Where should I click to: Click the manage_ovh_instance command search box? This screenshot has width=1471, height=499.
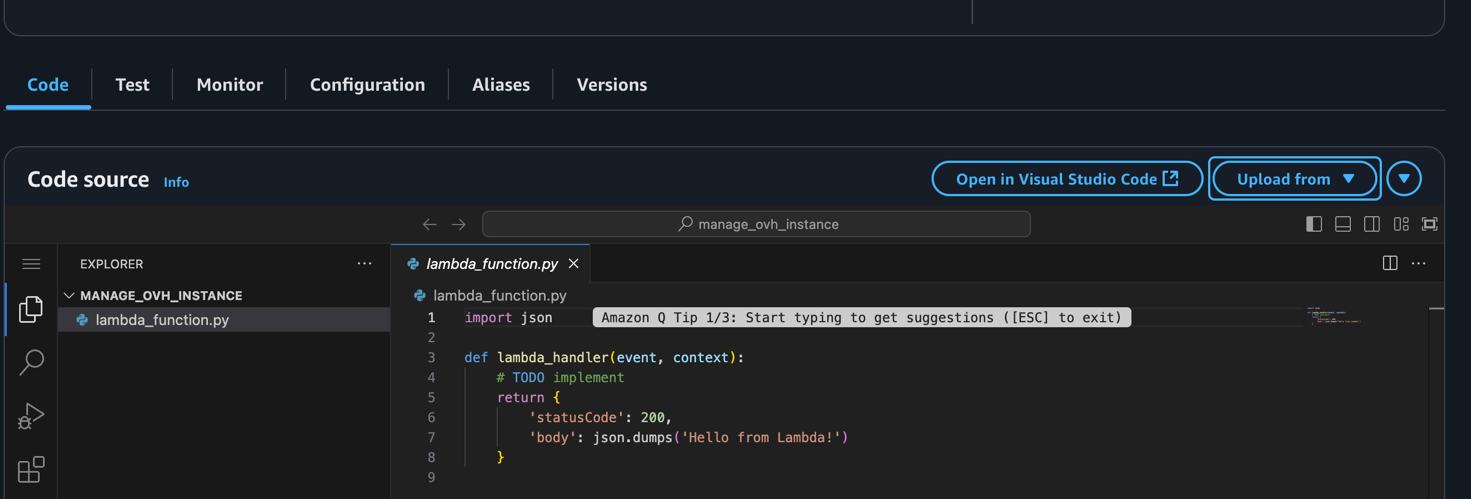(756, 224)
